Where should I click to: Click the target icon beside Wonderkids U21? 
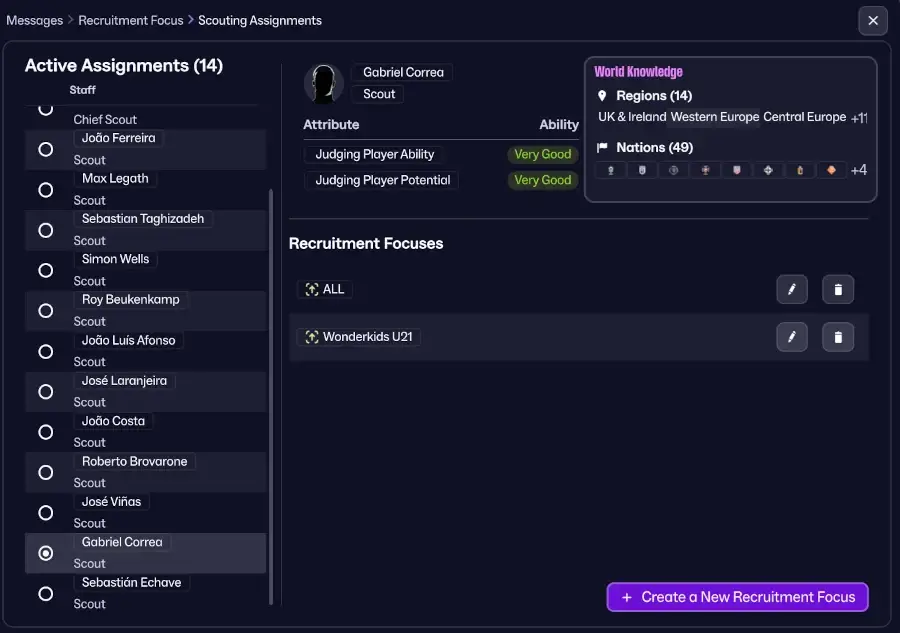coord(312,337)
